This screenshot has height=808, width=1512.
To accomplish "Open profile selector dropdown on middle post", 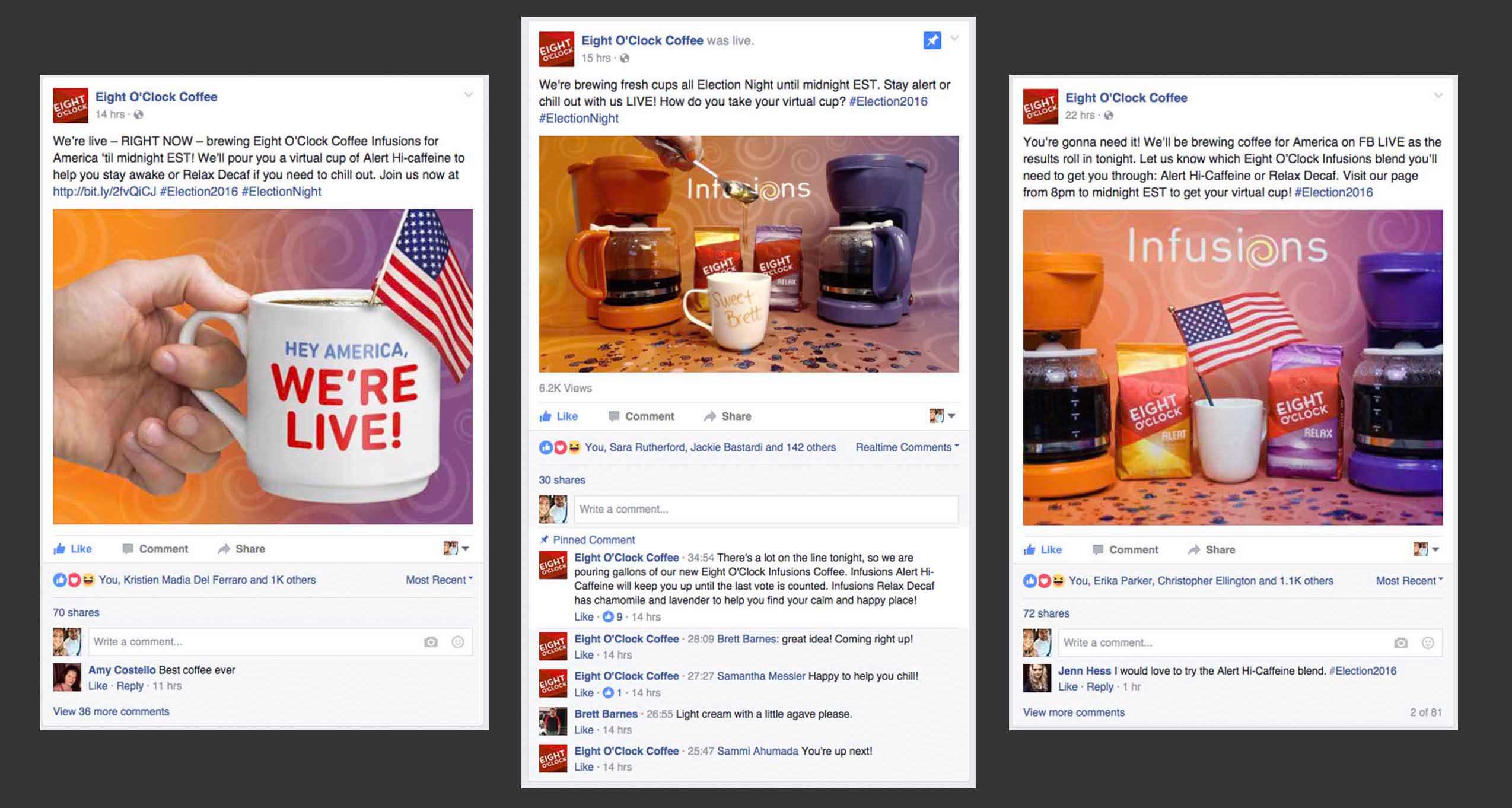I will [942, 416].
